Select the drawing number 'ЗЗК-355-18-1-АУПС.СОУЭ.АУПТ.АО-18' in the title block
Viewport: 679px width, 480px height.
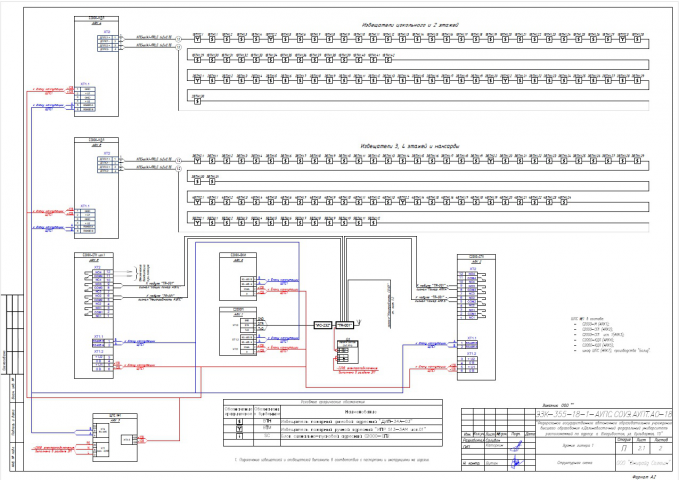point(604,415)
